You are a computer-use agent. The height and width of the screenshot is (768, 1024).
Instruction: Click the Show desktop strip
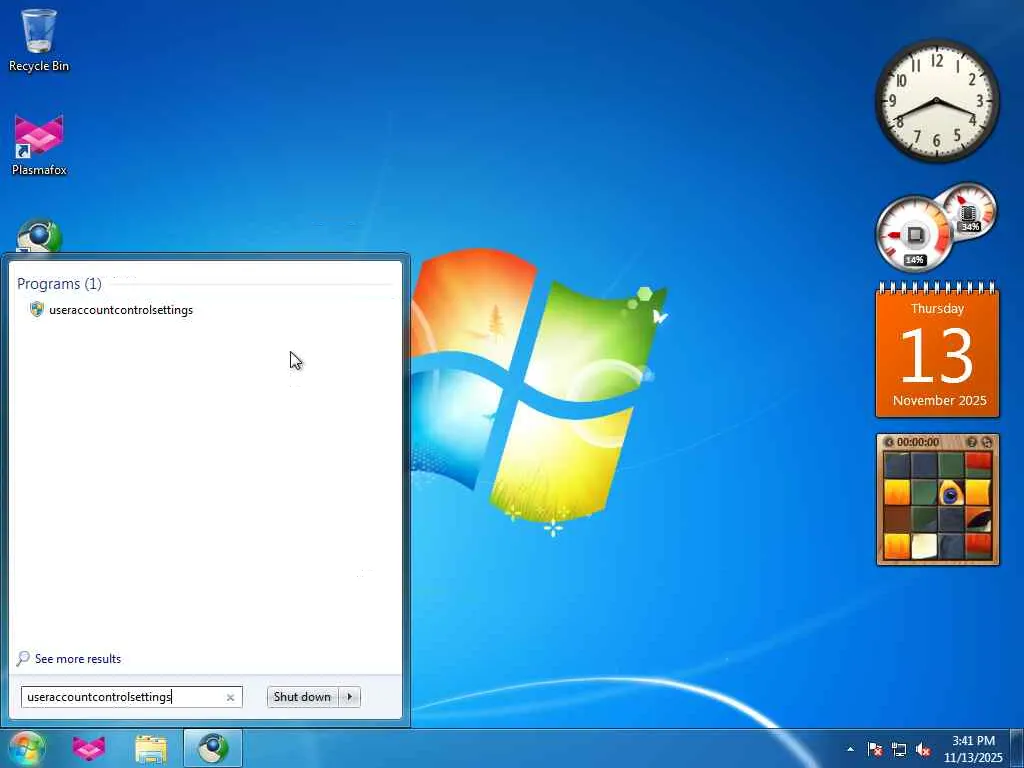(1017, 748)
